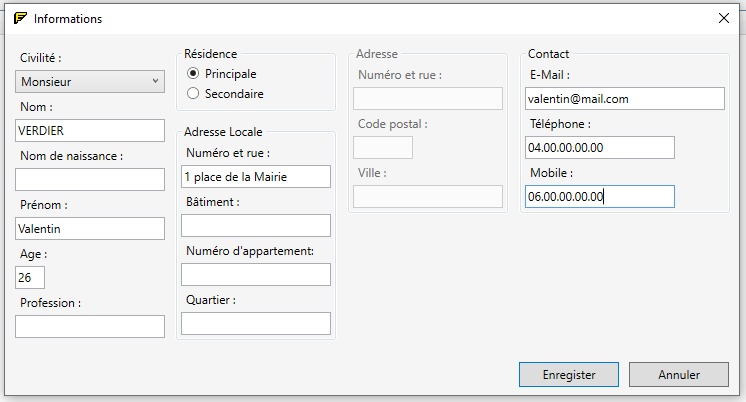This screenshot has height=402, width=746.
Task: Click the Quartier input field
Action: click(x=255, y=324)
